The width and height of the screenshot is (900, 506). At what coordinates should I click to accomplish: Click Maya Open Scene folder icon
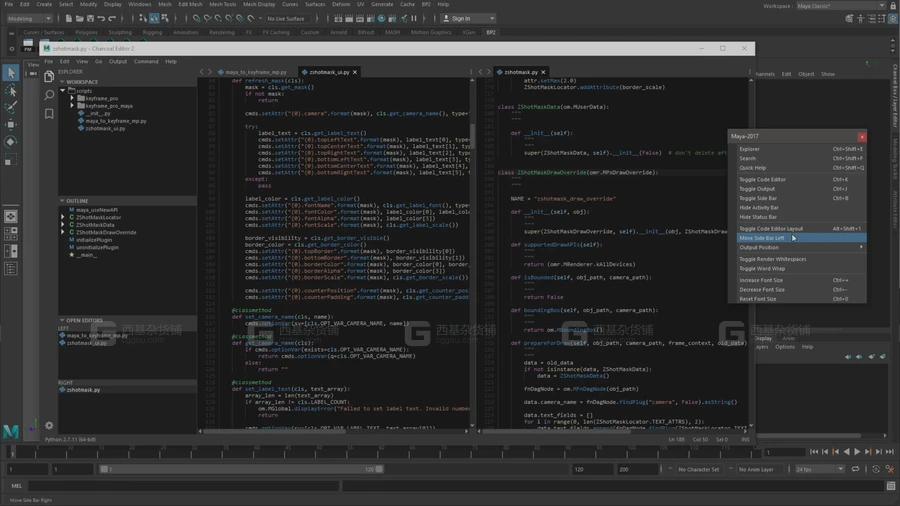[x=79, y=18]
